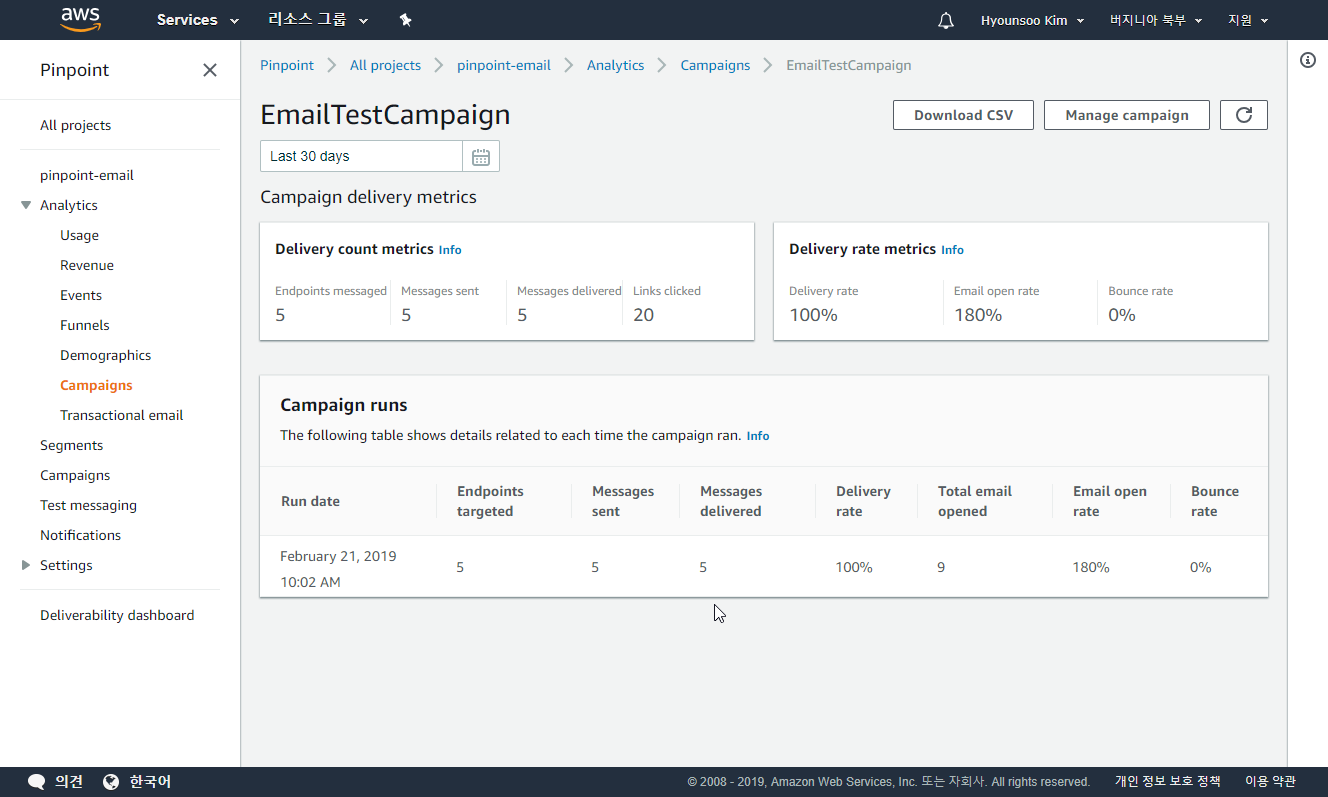Open the 지원 support menu
The image size is (1328, 797).
click(x=1248, y=20)
